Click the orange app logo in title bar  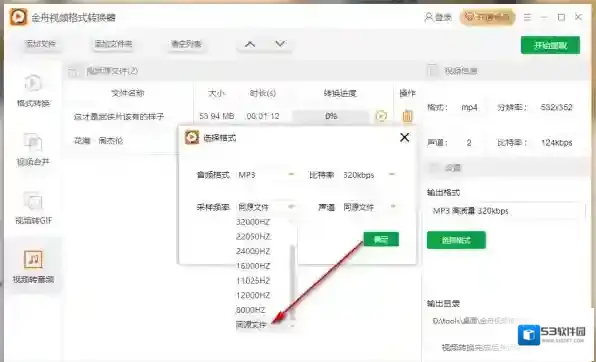pos(18,17)
